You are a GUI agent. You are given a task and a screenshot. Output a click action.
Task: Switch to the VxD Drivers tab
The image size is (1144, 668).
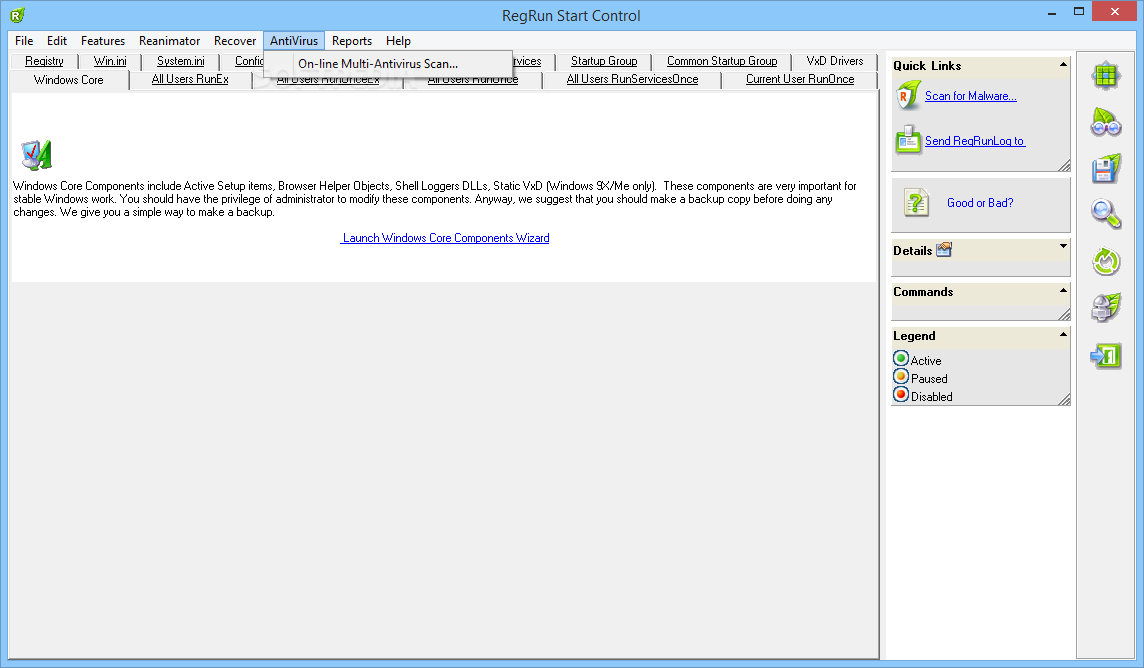(x=835, y=61)
